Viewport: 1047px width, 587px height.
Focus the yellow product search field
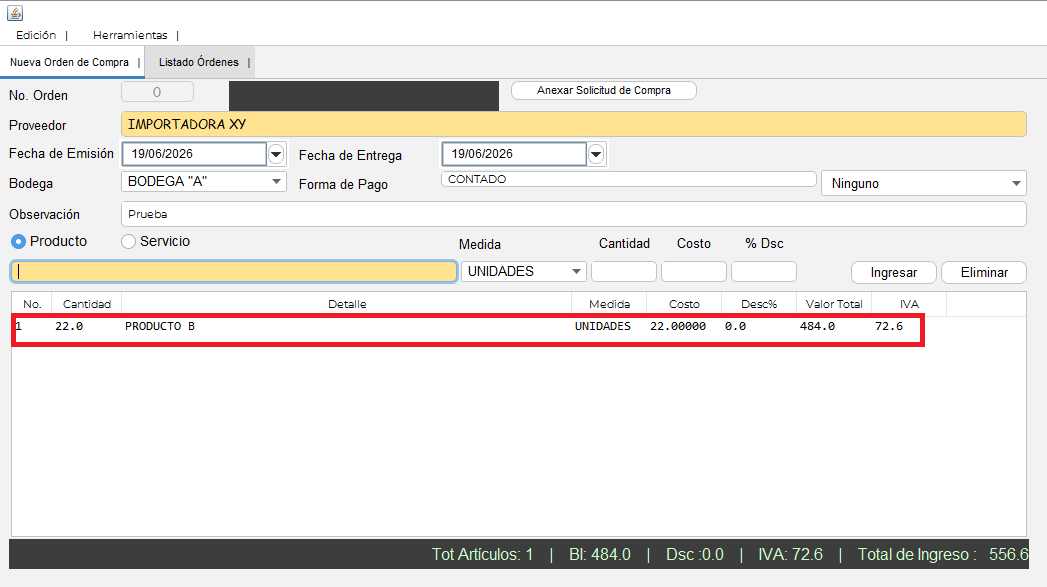(x=234, y=272)
